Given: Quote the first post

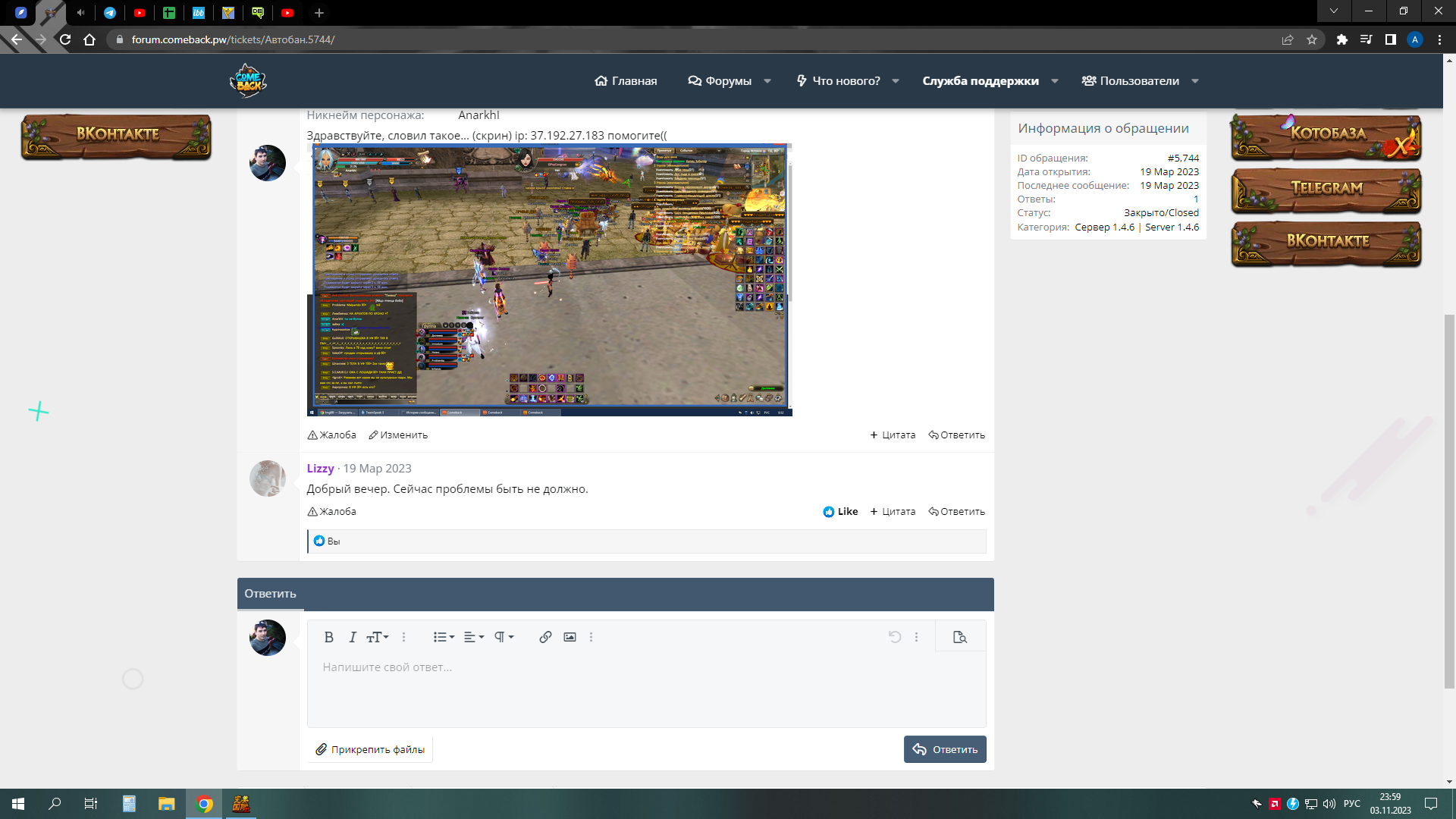Looking at the screenshot, I should point(893,435).
